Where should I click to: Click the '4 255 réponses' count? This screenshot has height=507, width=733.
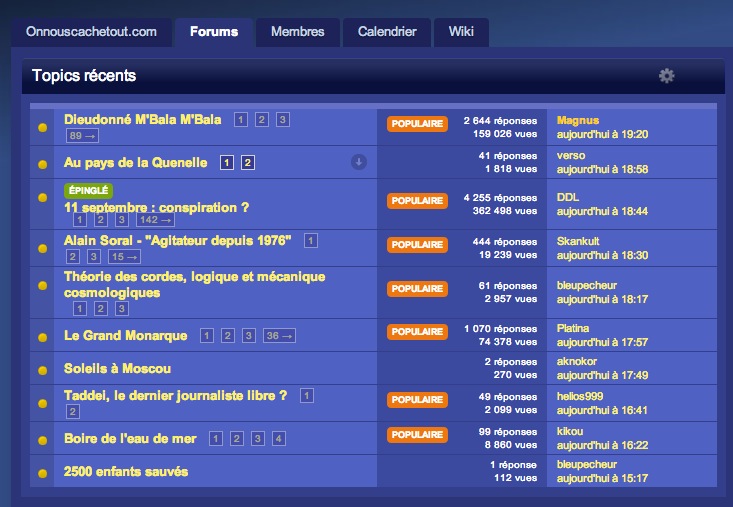[x=500, y=198]
